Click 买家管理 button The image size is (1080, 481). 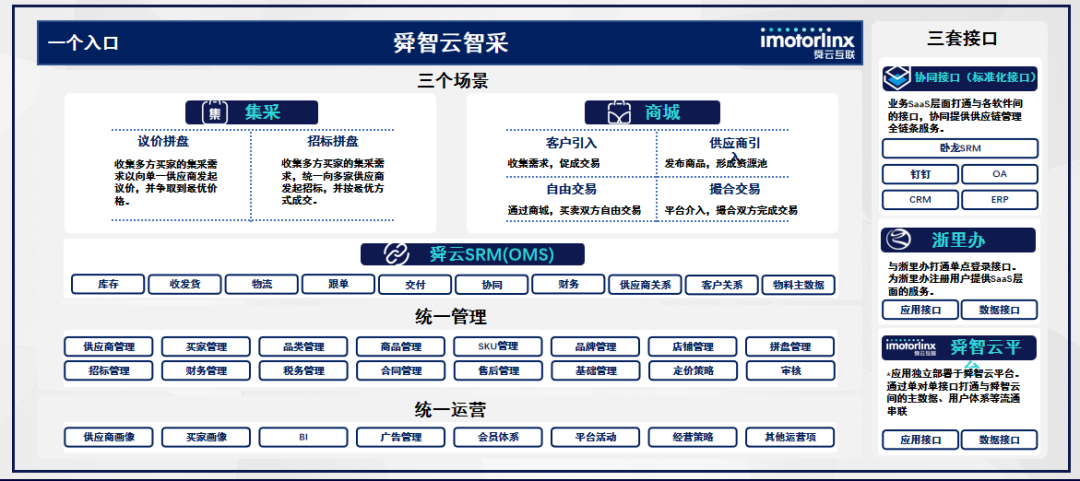206,347
